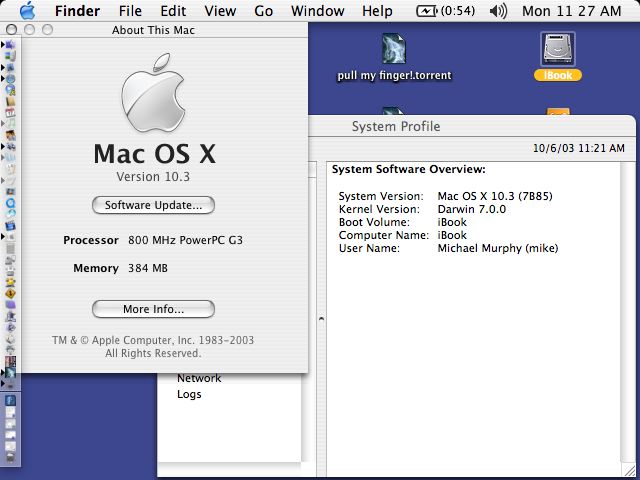Click the More Info... button

153,309
